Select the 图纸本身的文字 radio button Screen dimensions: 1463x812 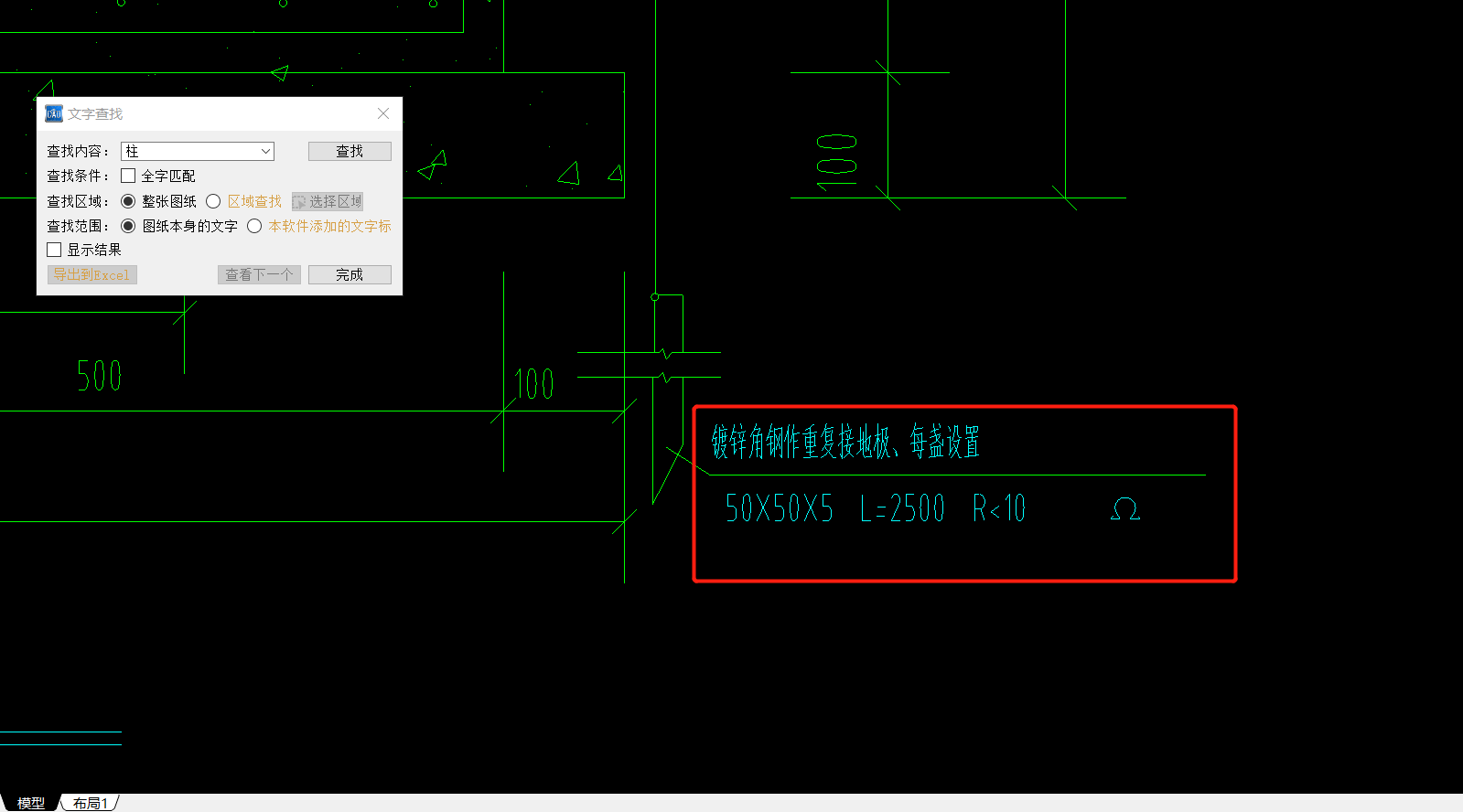pyautogui.click(x=128, y=226)
